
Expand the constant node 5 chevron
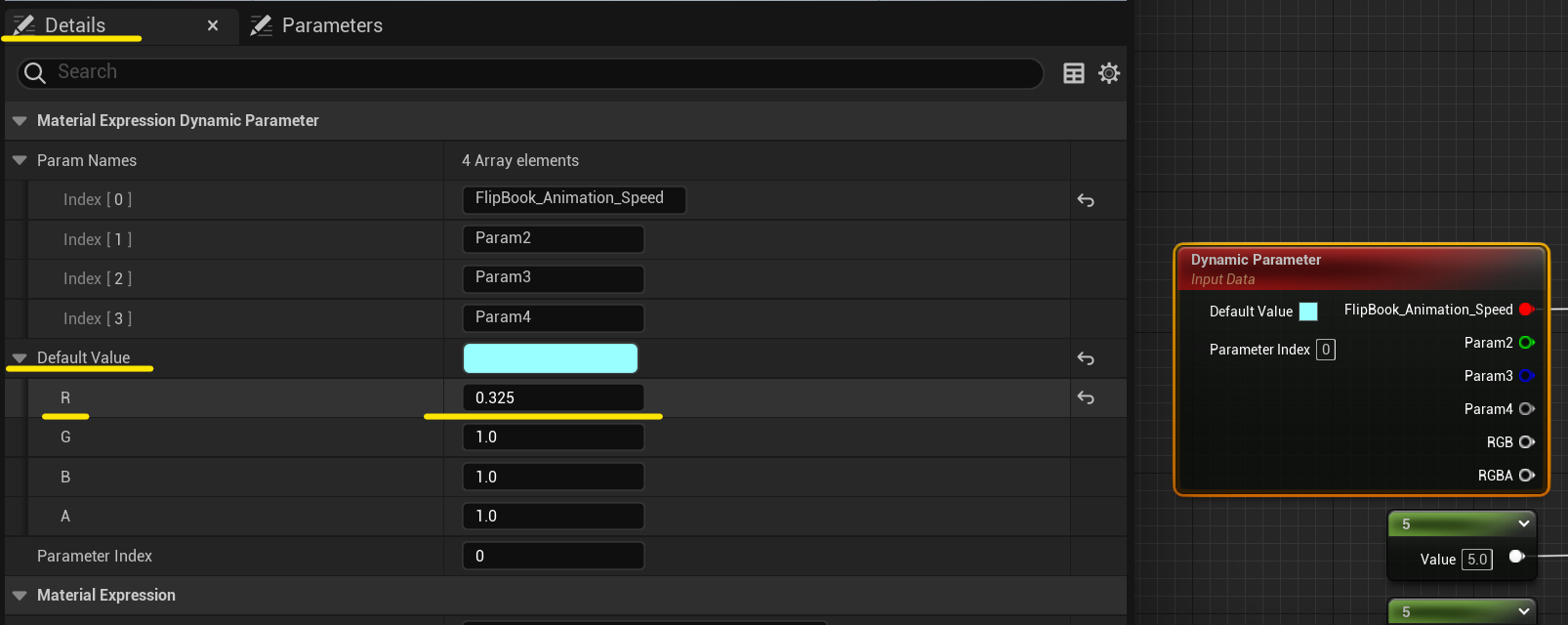pyautogui.click(x=1523, y=524)
